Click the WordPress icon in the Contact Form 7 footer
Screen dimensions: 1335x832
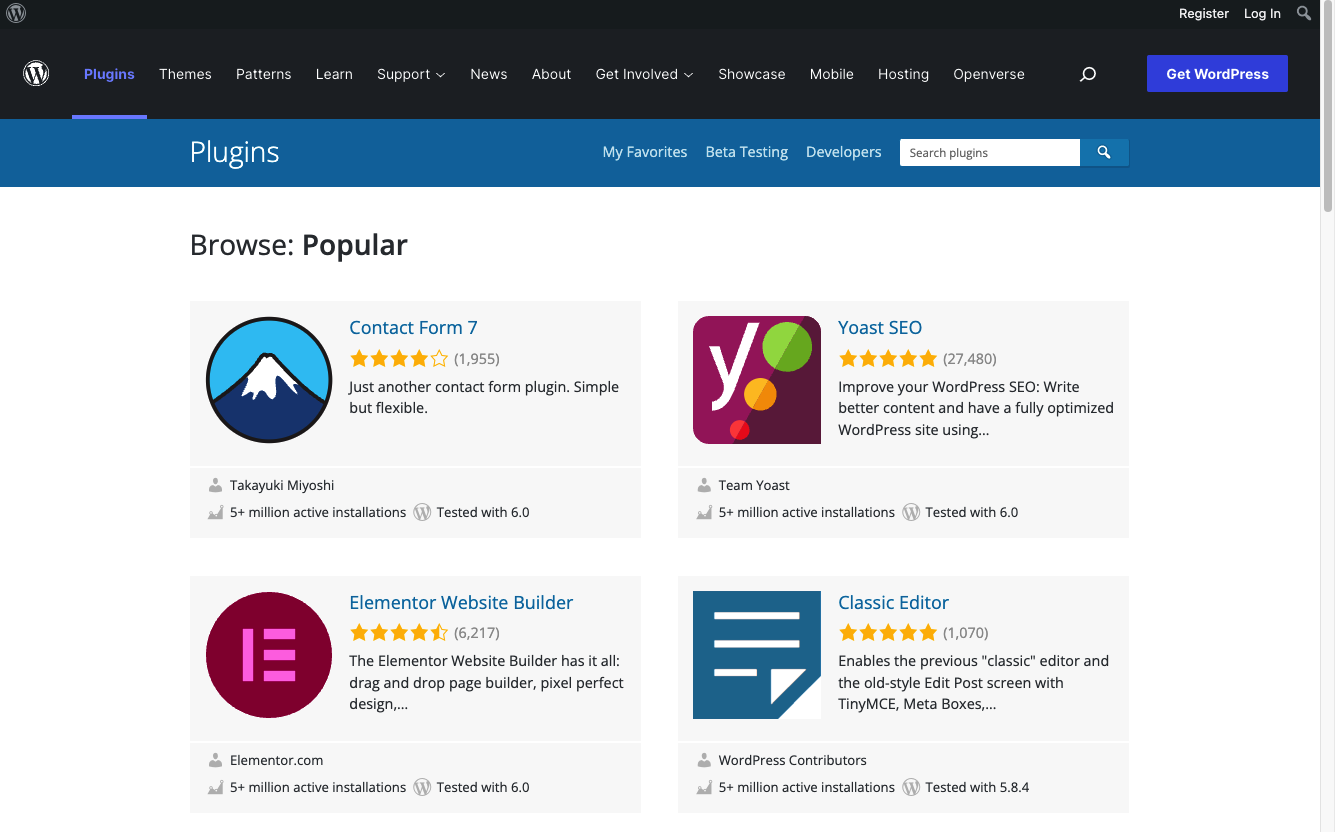point(422,512)
